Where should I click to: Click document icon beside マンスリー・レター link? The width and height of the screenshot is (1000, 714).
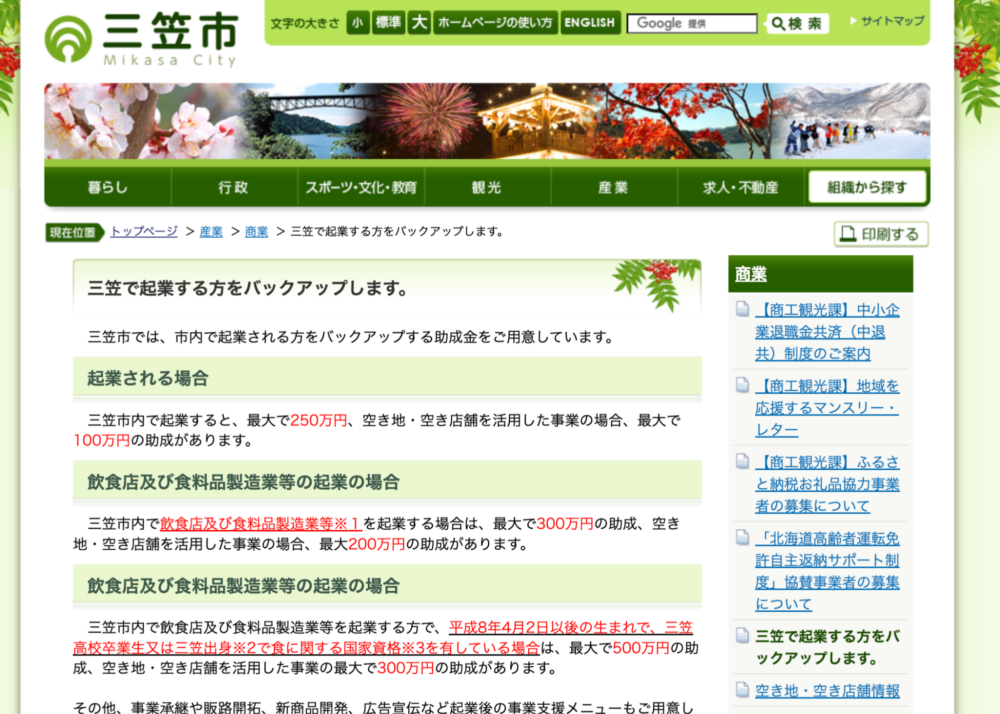(742, 385)
